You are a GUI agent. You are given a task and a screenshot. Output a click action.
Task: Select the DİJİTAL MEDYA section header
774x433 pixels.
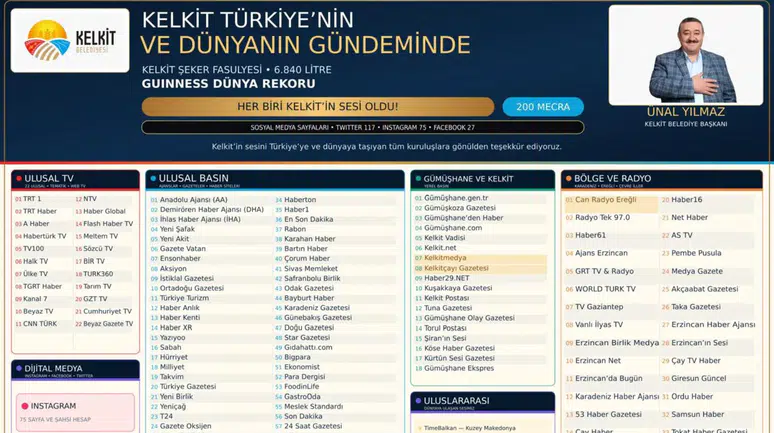pos(75,370)
